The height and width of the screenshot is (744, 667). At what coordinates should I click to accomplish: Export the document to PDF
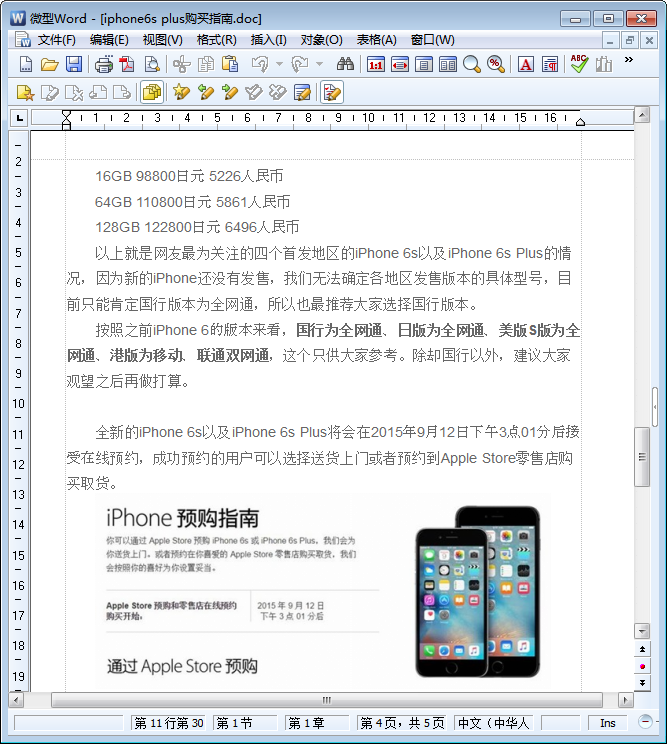coord(127,64)
